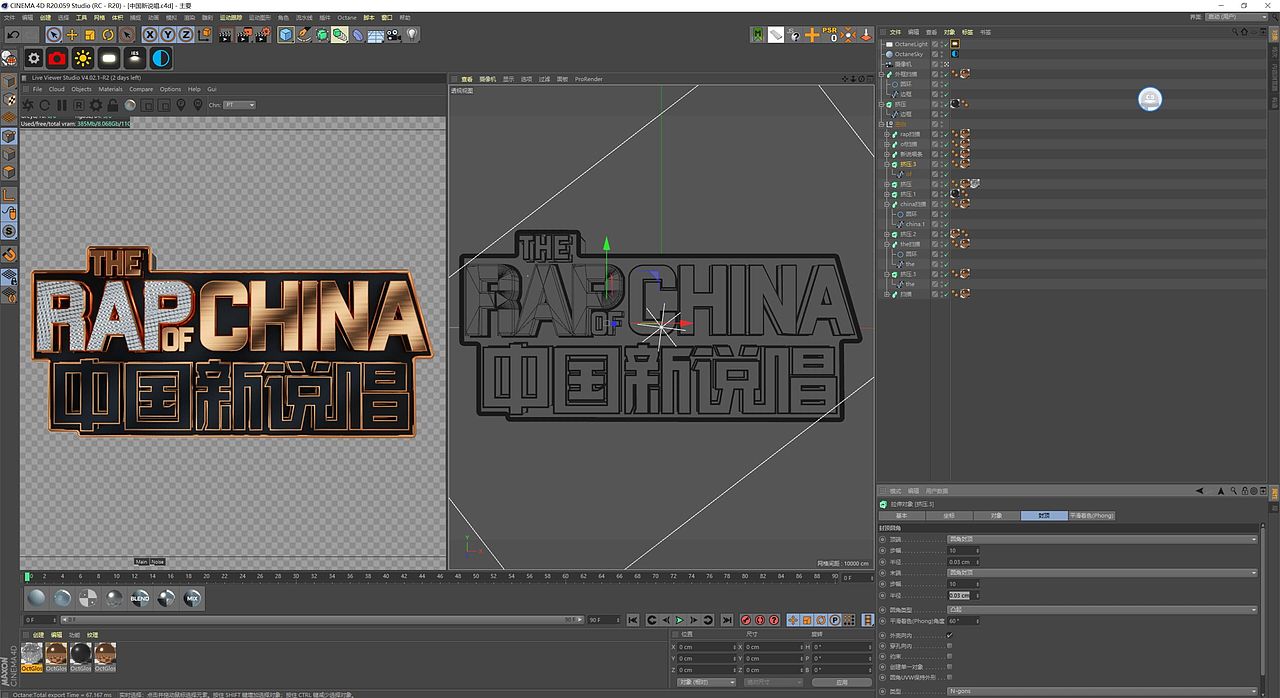
Task: Click the MIX material ball preset
Action: pyautogui.click(x=192, y=598)
